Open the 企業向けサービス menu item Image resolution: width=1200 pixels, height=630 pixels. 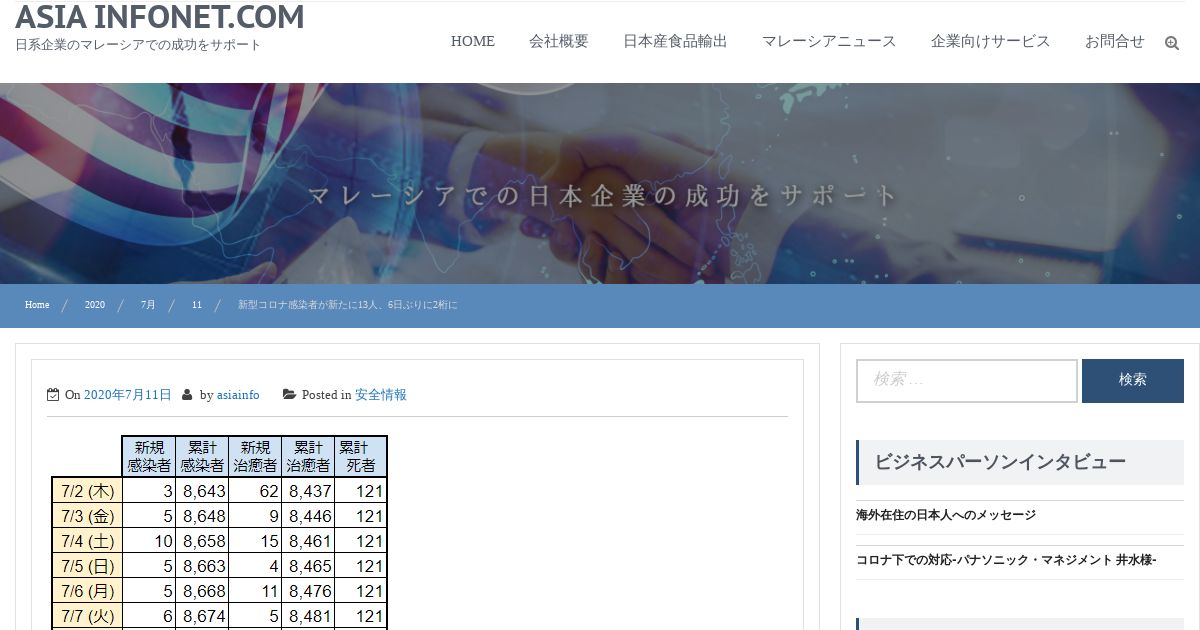coord(990,41)
